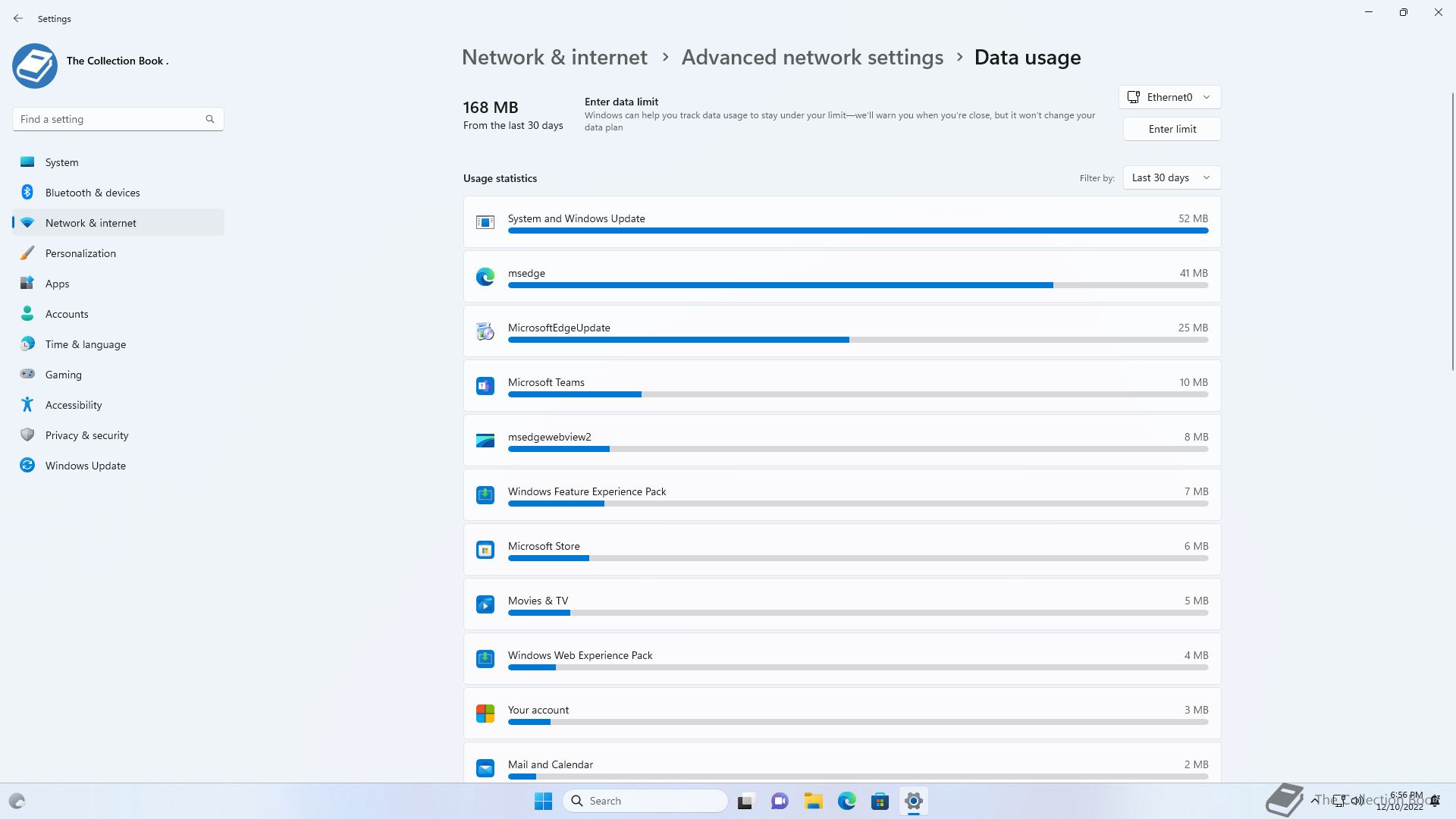1456x819 pixels.
Task: Click the msedge app icon
Action: (485, 277)
